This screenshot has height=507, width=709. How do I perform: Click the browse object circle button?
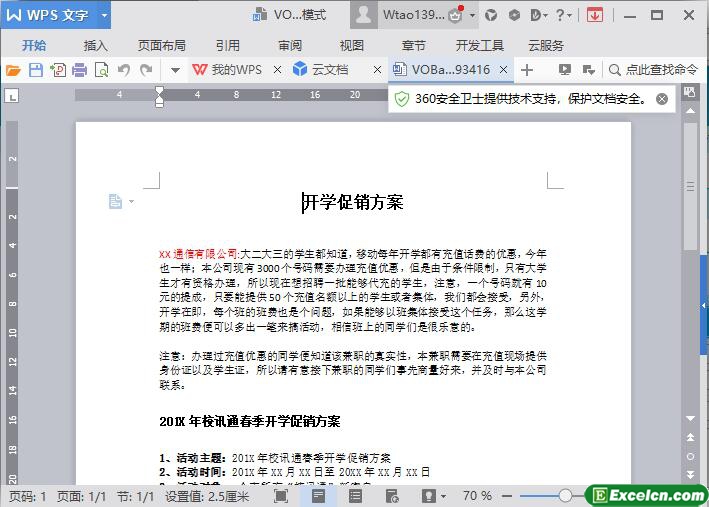[x=690, y=456]
